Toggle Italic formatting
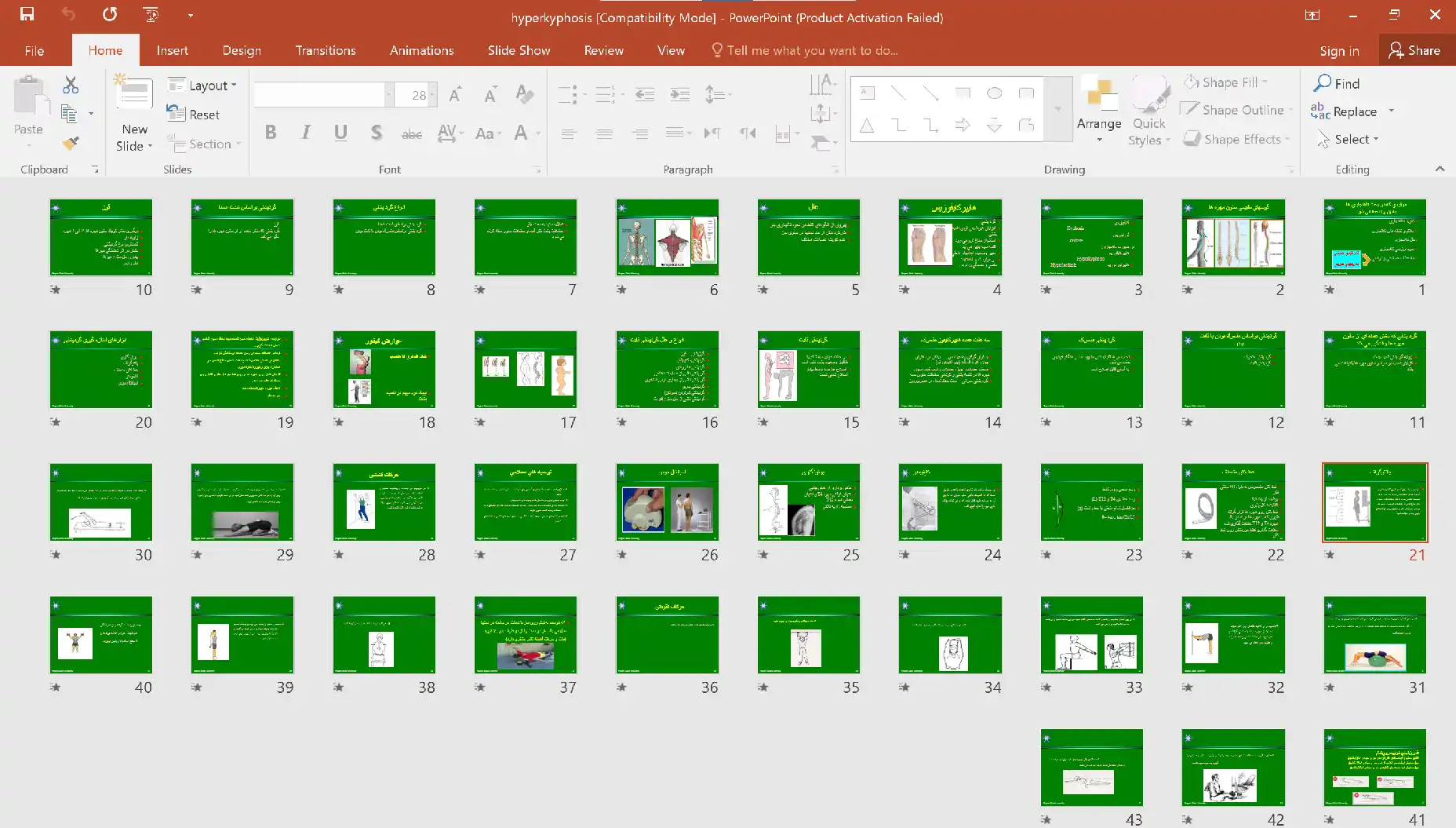 coord(305,133)
